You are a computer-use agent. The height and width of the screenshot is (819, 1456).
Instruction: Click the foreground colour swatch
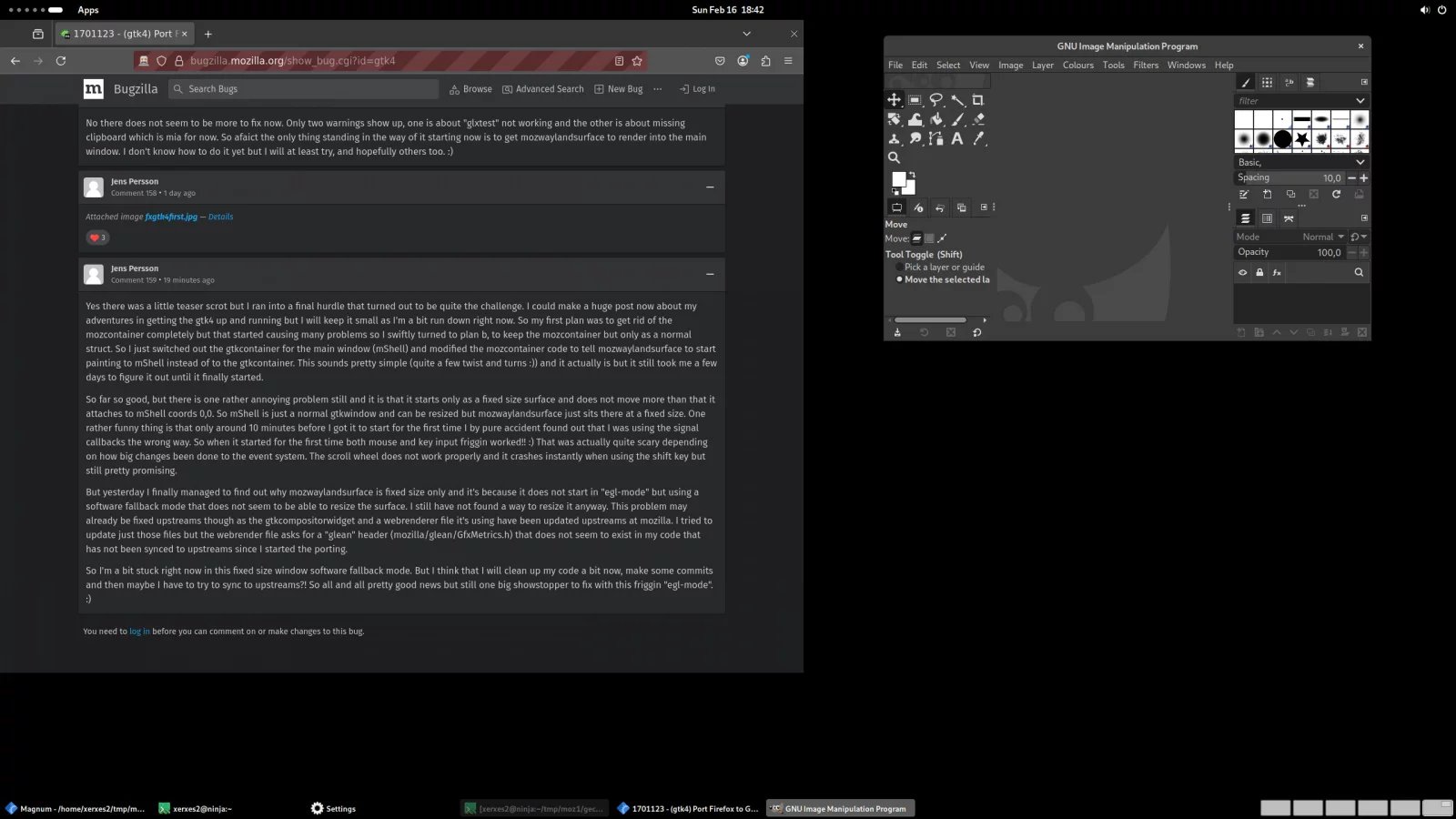[899, 179]
